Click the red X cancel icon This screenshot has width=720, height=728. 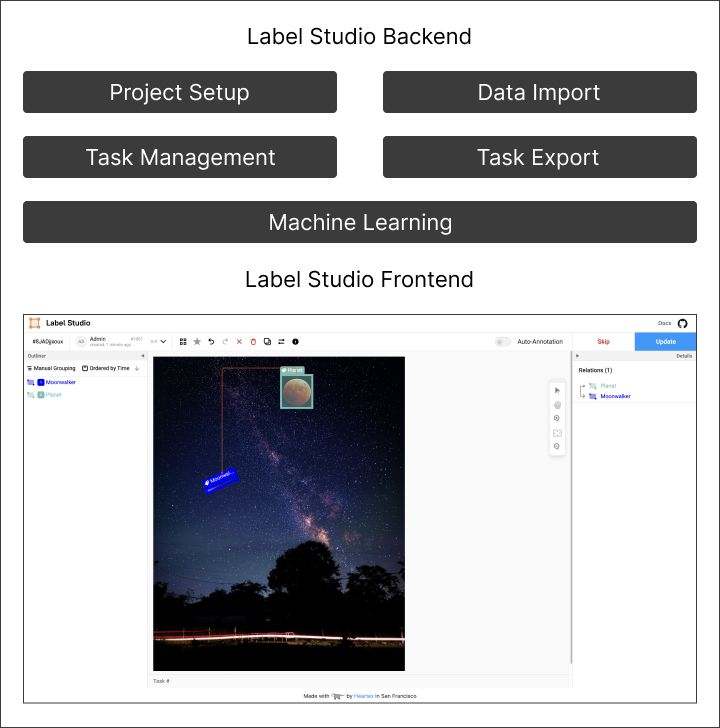[239, 342]
